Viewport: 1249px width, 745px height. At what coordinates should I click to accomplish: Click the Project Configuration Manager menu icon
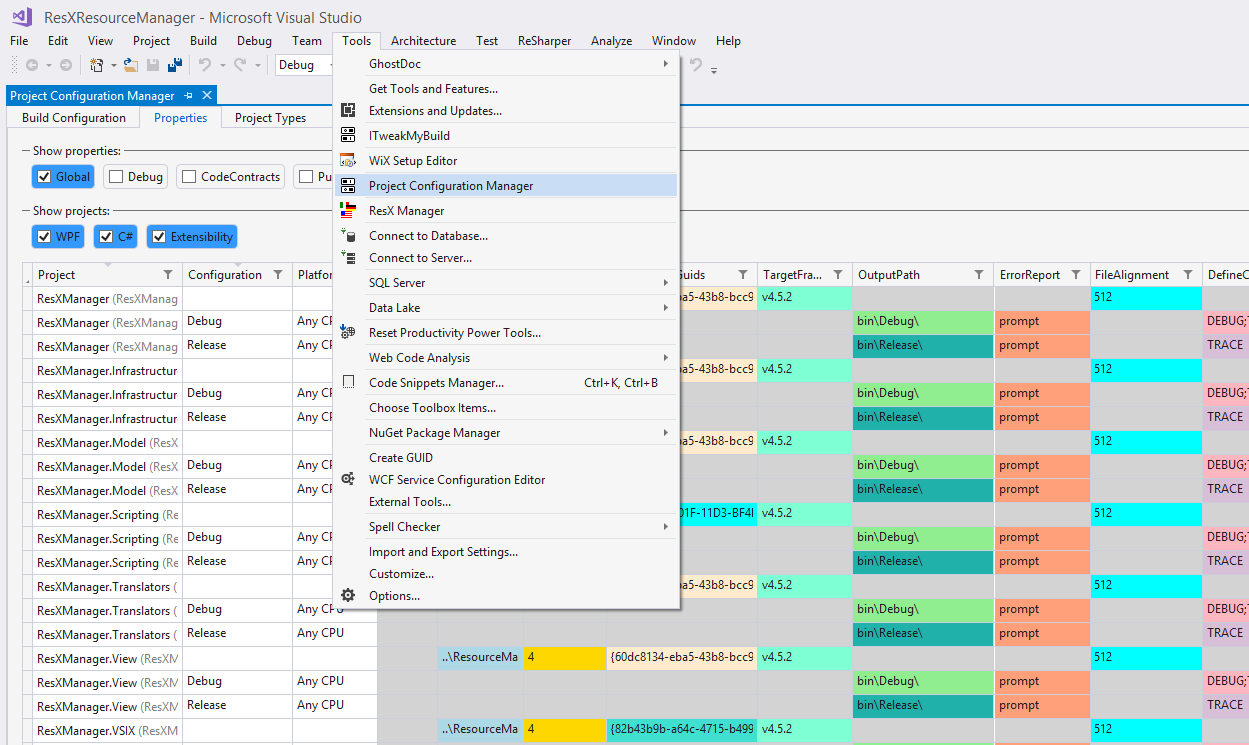tap(348, 186)
